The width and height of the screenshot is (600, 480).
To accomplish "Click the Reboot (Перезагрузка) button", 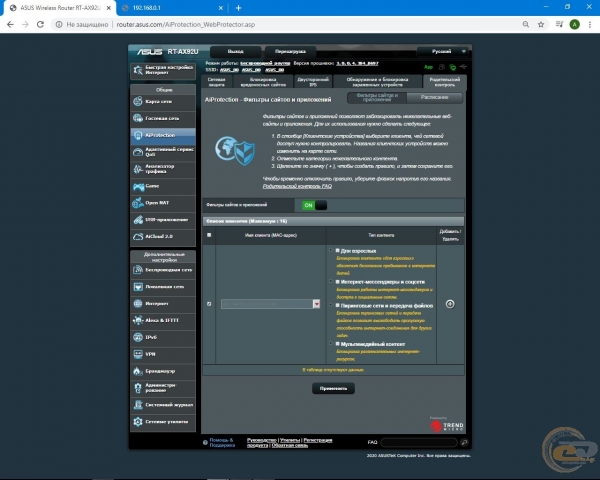I will click(290, 51).
